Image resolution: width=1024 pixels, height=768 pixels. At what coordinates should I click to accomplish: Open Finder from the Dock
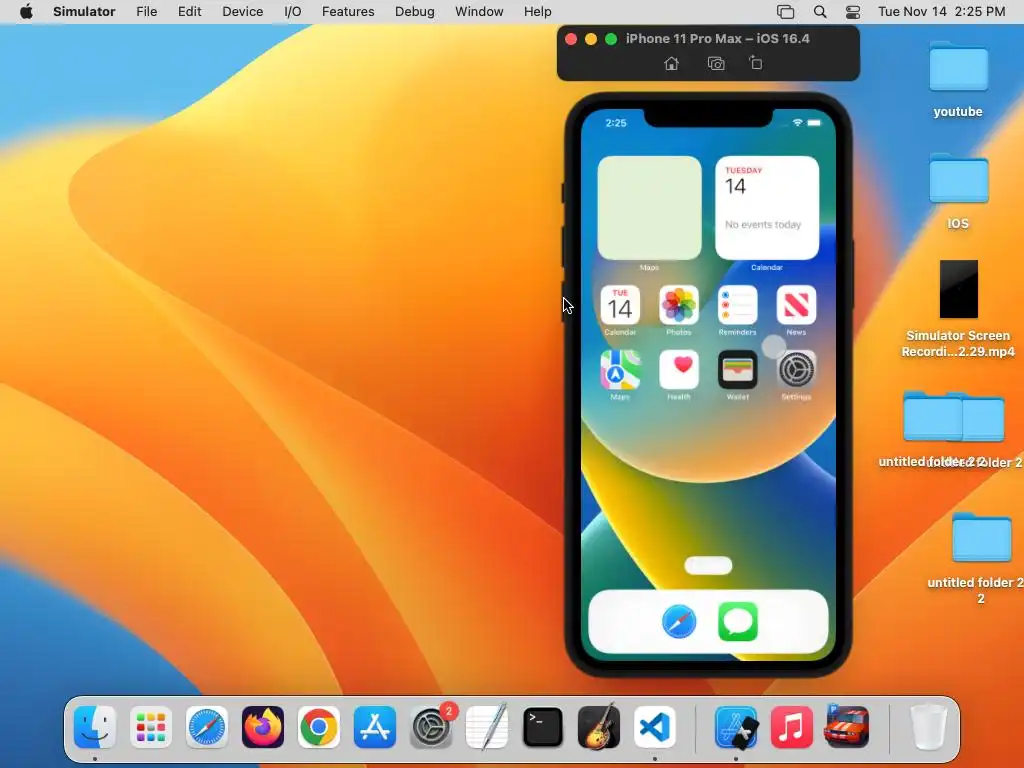pyautogui.click(x=95, y=727)
